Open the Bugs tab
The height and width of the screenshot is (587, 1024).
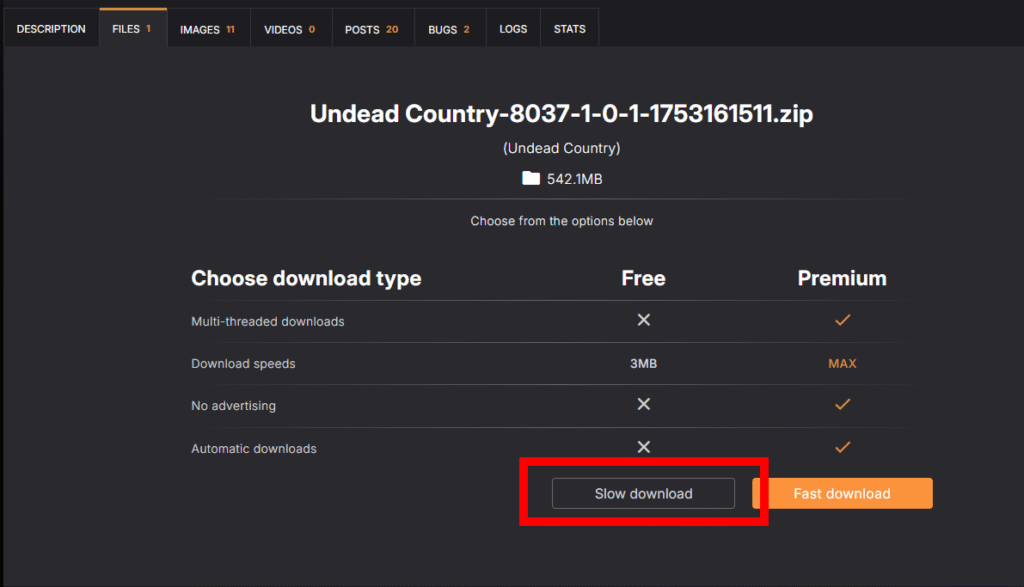[449, 29]
